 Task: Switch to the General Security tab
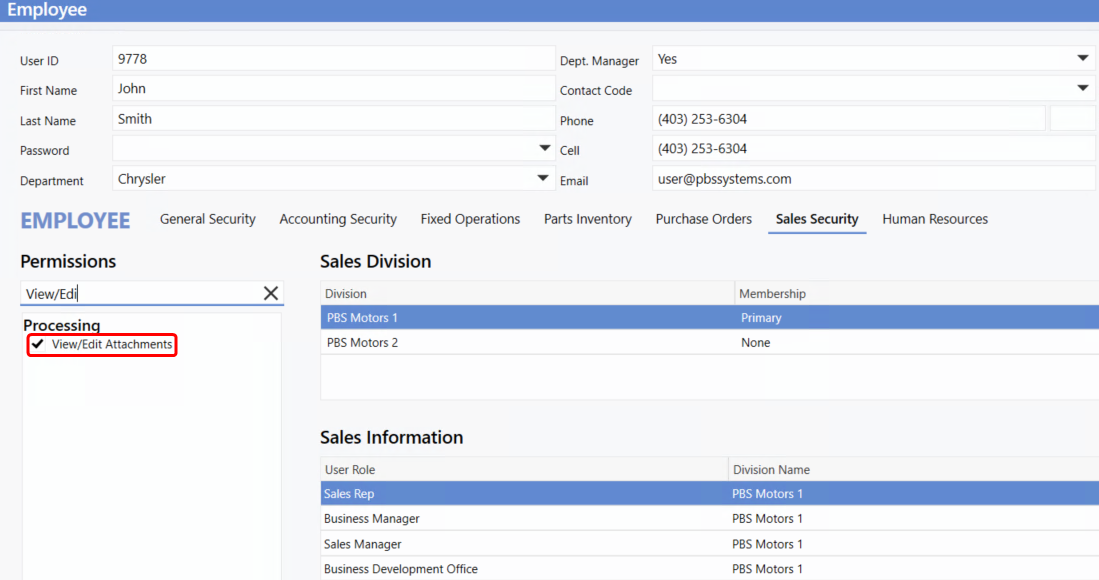coord(207,219)
